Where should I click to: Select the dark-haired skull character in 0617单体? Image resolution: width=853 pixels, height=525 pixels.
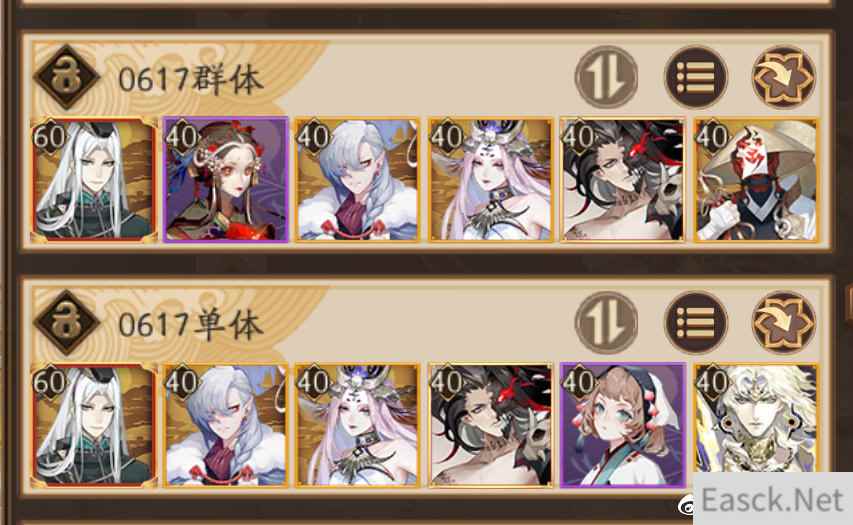point(490,425)
